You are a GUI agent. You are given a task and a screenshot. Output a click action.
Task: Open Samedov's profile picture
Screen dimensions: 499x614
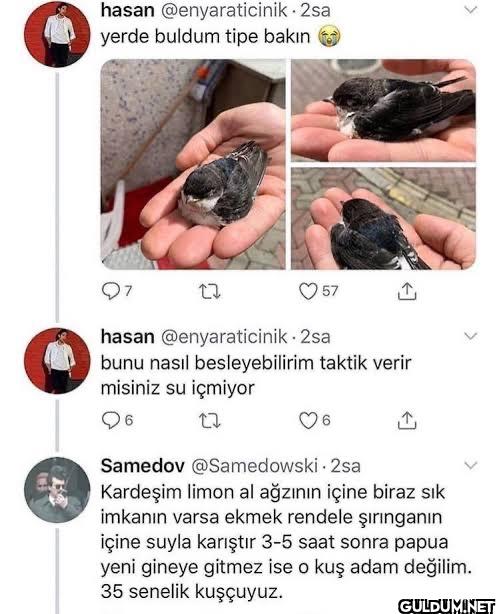[57, 490]
